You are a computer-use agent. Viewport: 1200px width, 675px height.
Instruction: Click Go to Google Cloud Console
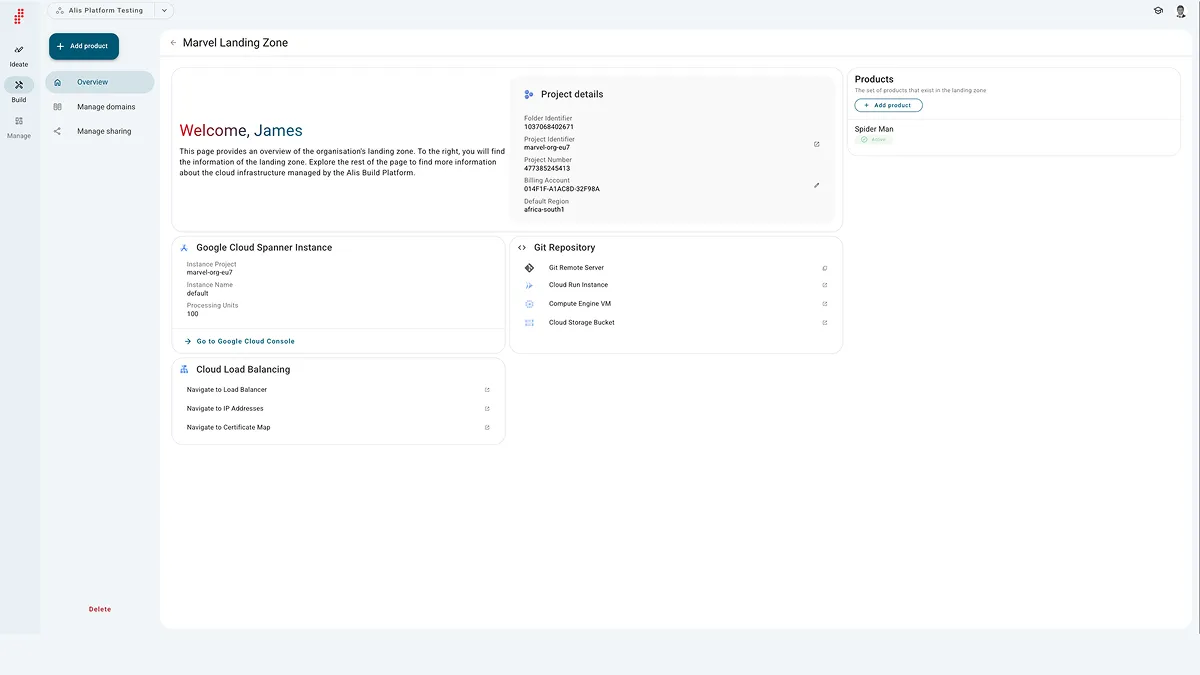pos(246,341)
